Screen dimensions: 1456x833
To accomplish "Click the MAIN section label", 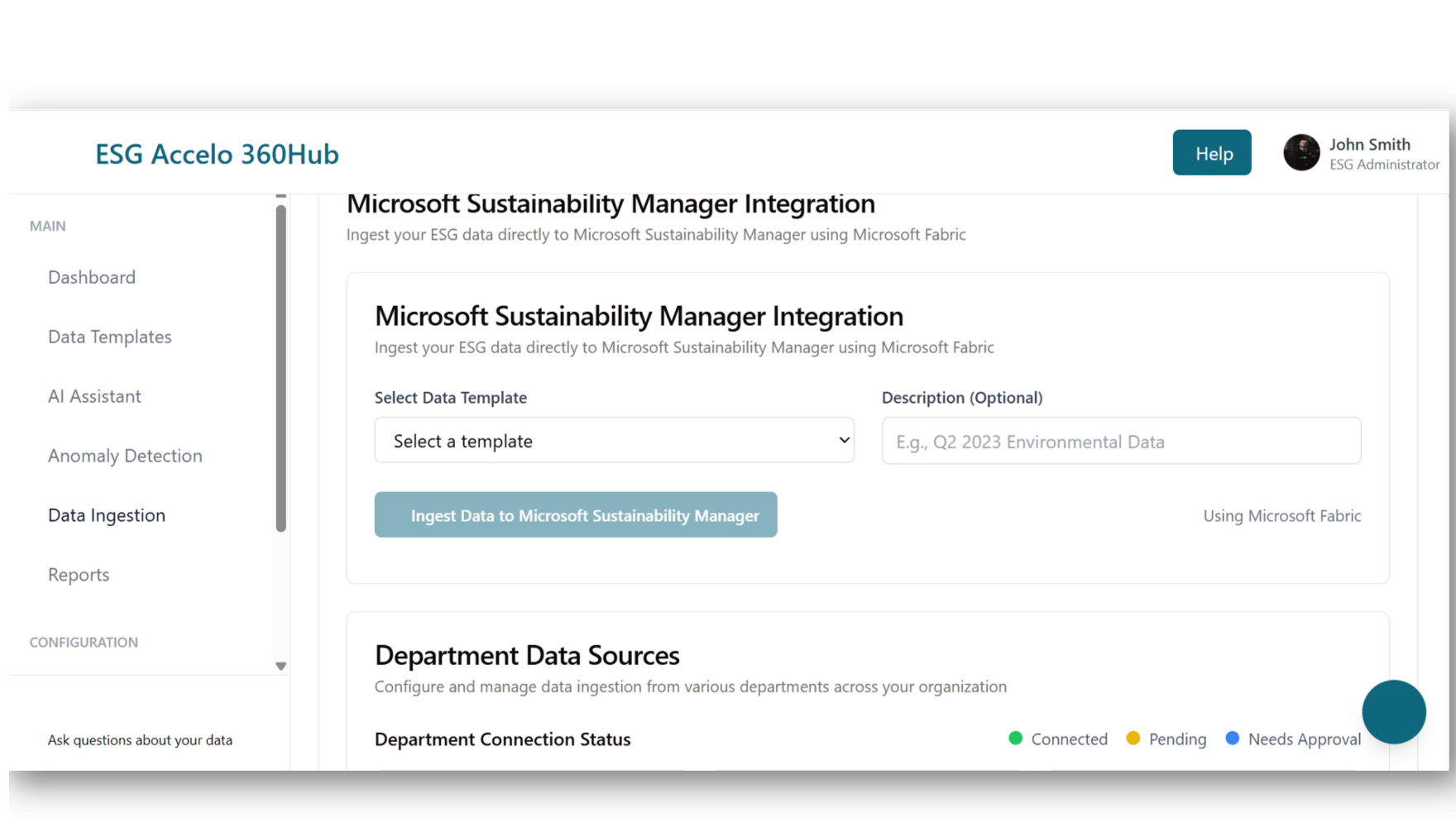I will [x=47, y=227].
